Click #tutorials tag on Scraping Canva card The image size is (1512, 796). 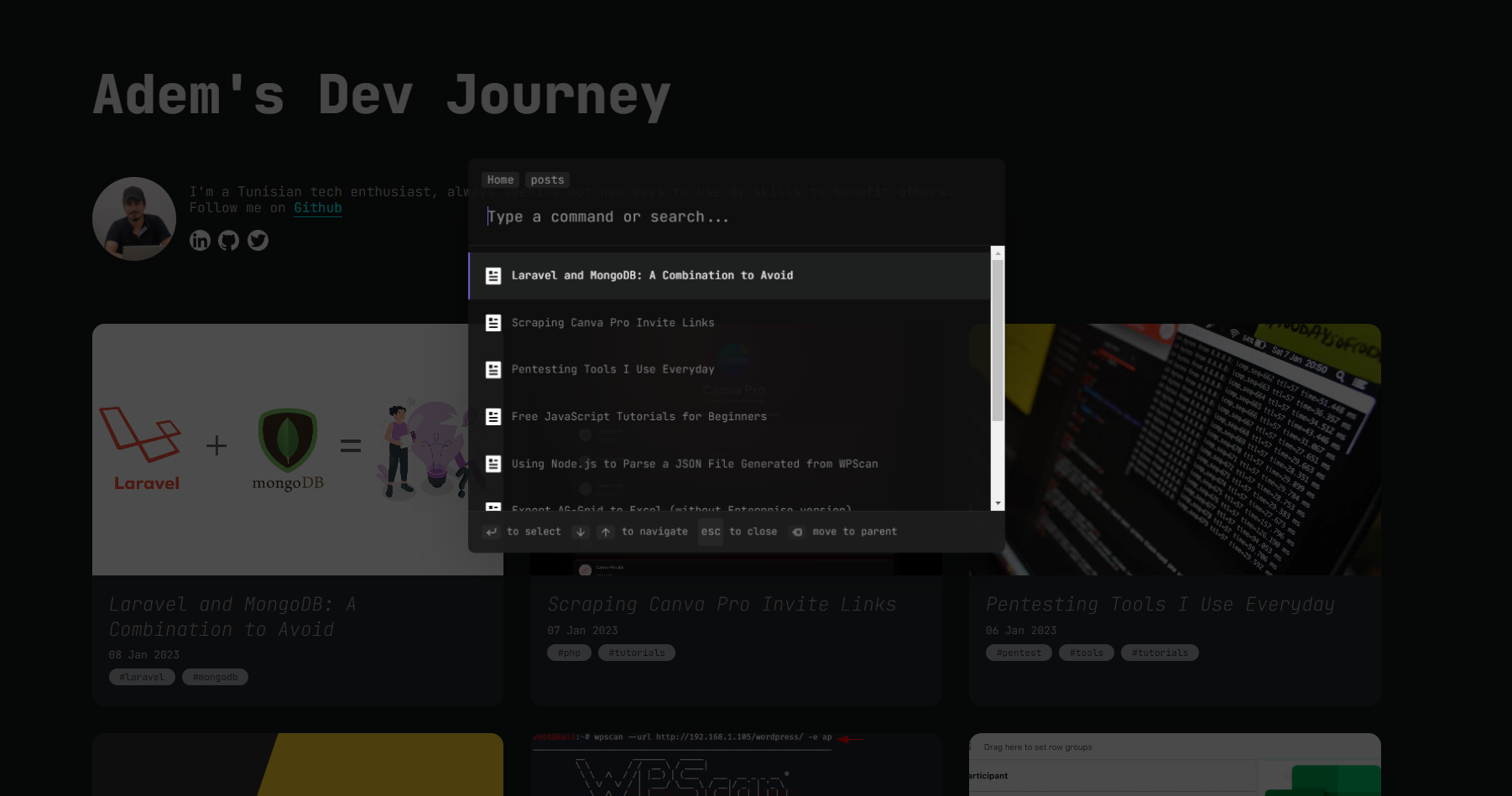click(637, 653)
